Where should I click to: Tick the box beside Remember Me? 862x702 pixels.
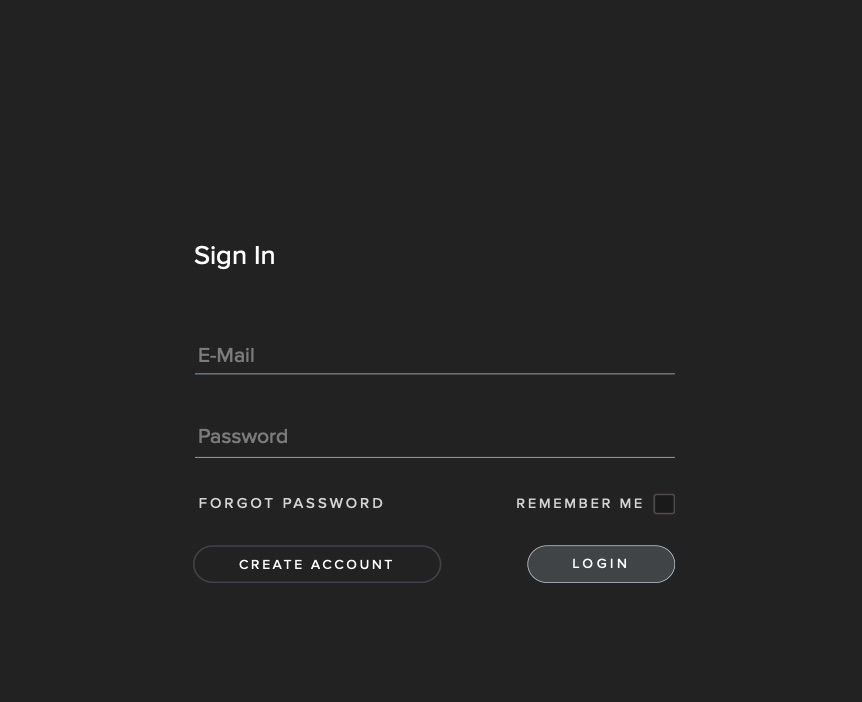(664, 504)
